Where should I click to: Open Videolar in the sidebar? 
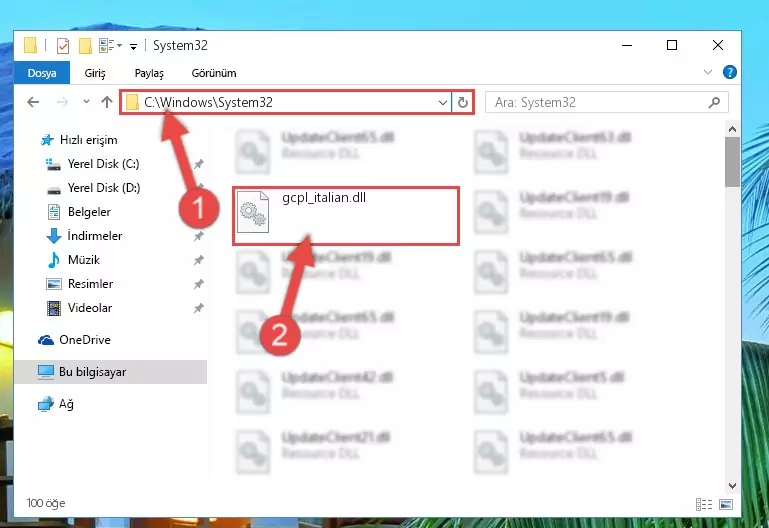pos(90,308)
